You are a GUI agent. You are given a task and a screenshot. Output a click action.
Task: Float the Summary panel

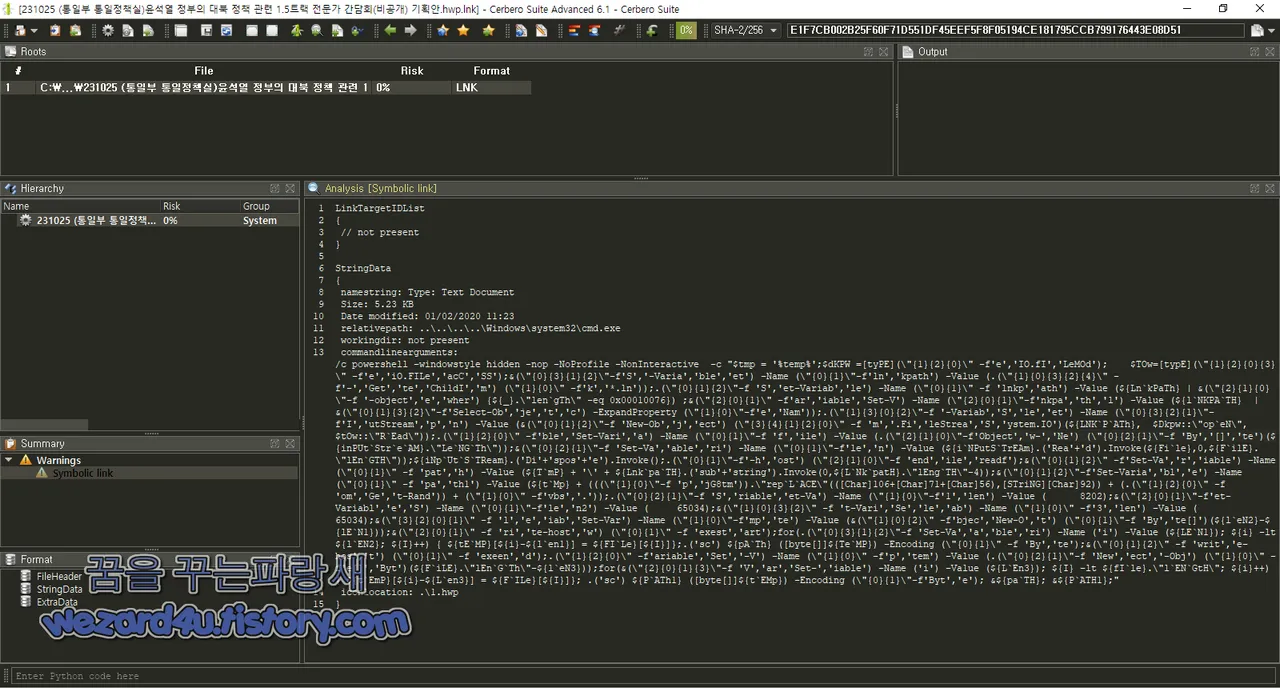point(274,443)
